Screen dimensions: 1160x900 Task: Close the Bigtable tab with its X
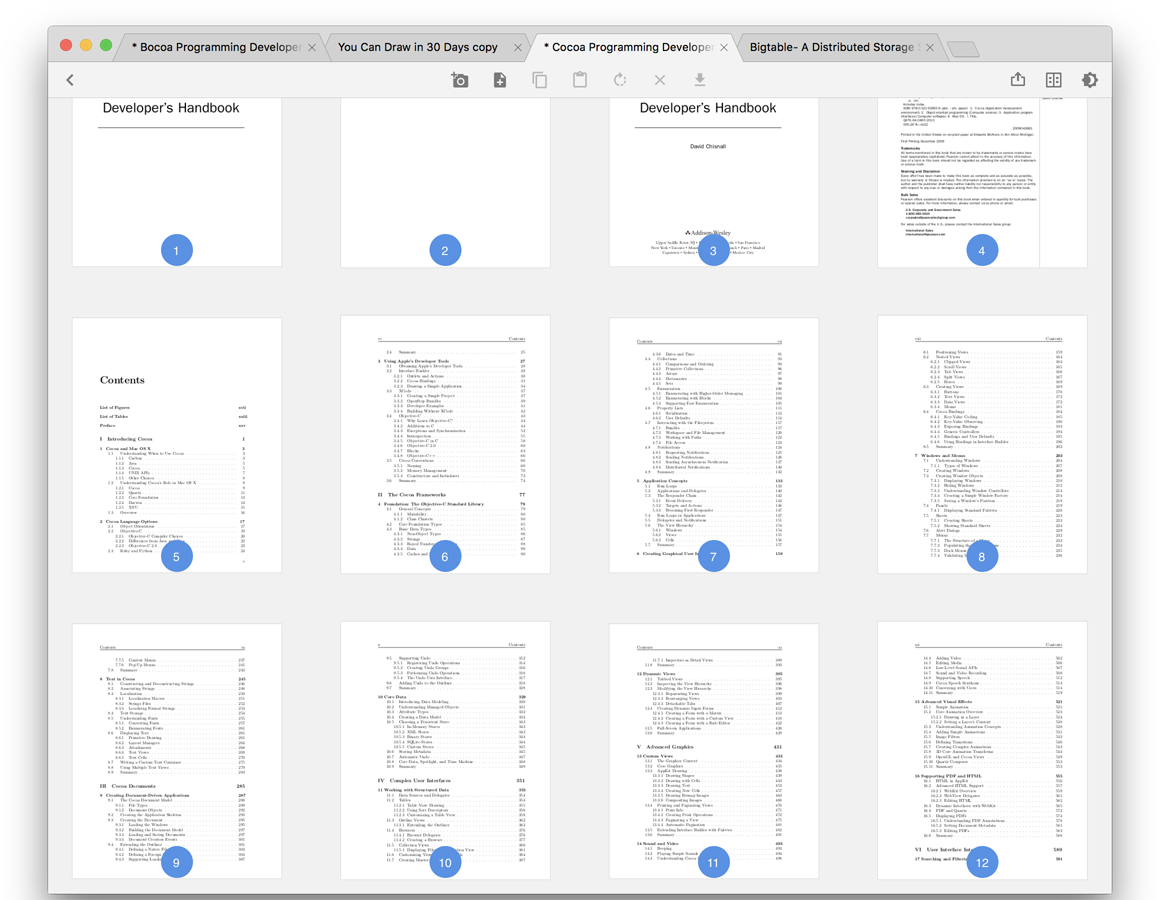930,46
